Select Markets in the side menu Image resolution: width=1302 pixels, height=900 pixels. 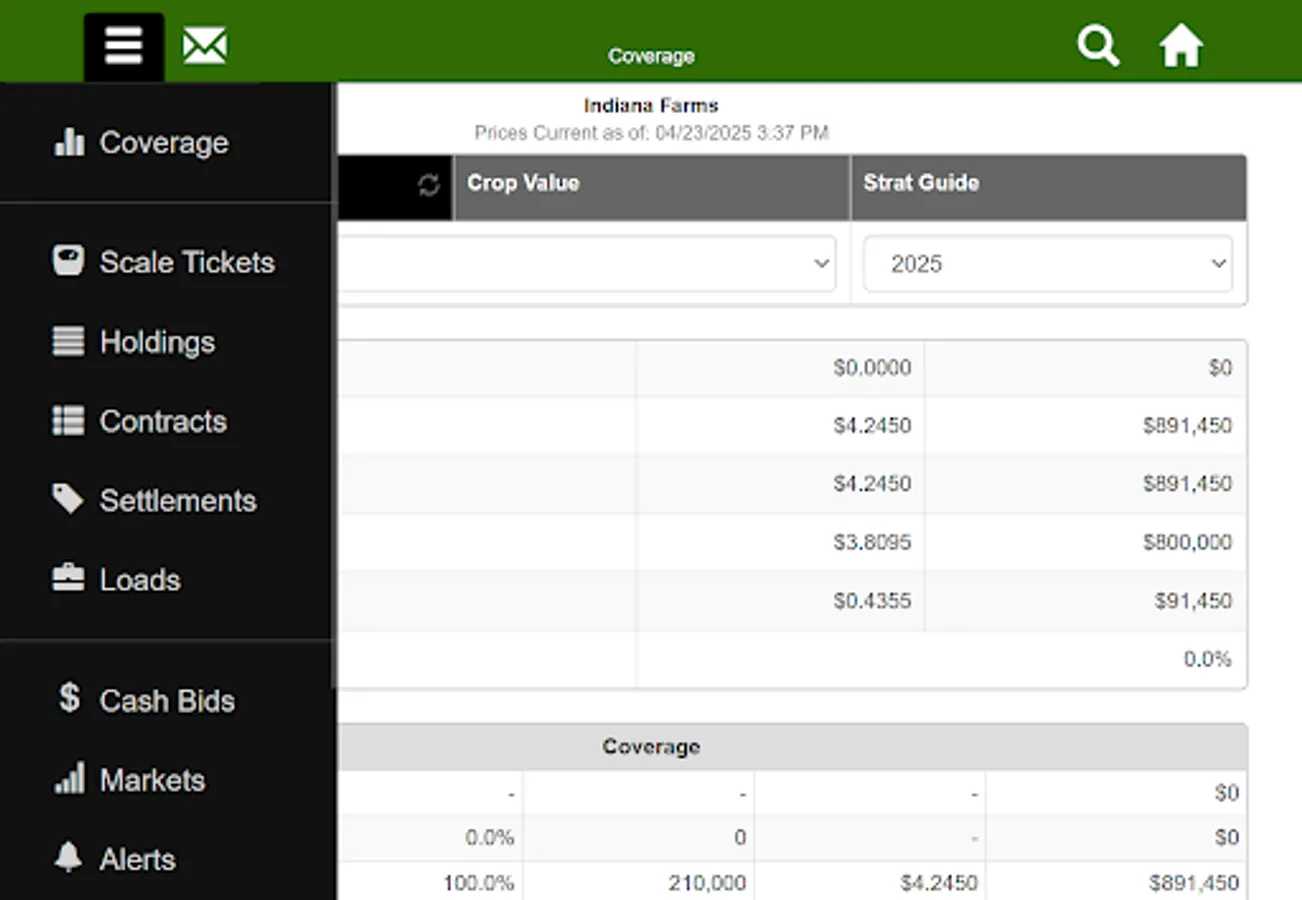point(152,780)
